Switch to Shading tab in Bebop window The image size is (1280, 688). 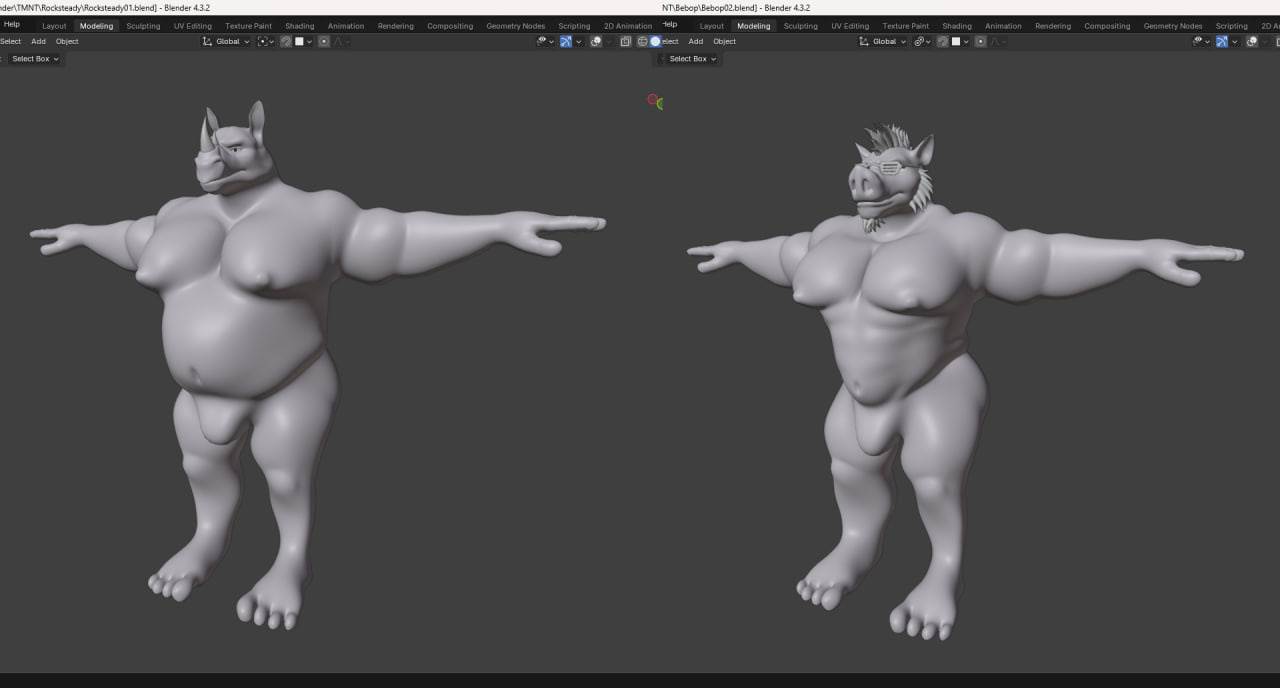957,26
